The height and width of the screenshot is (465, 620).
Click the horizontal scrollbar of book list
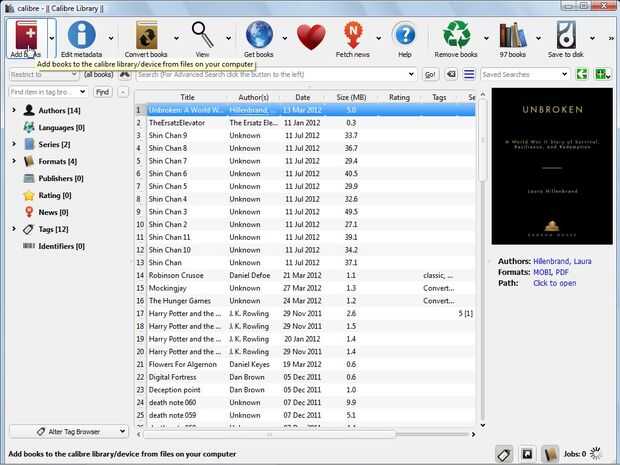(x=269, y=434)
